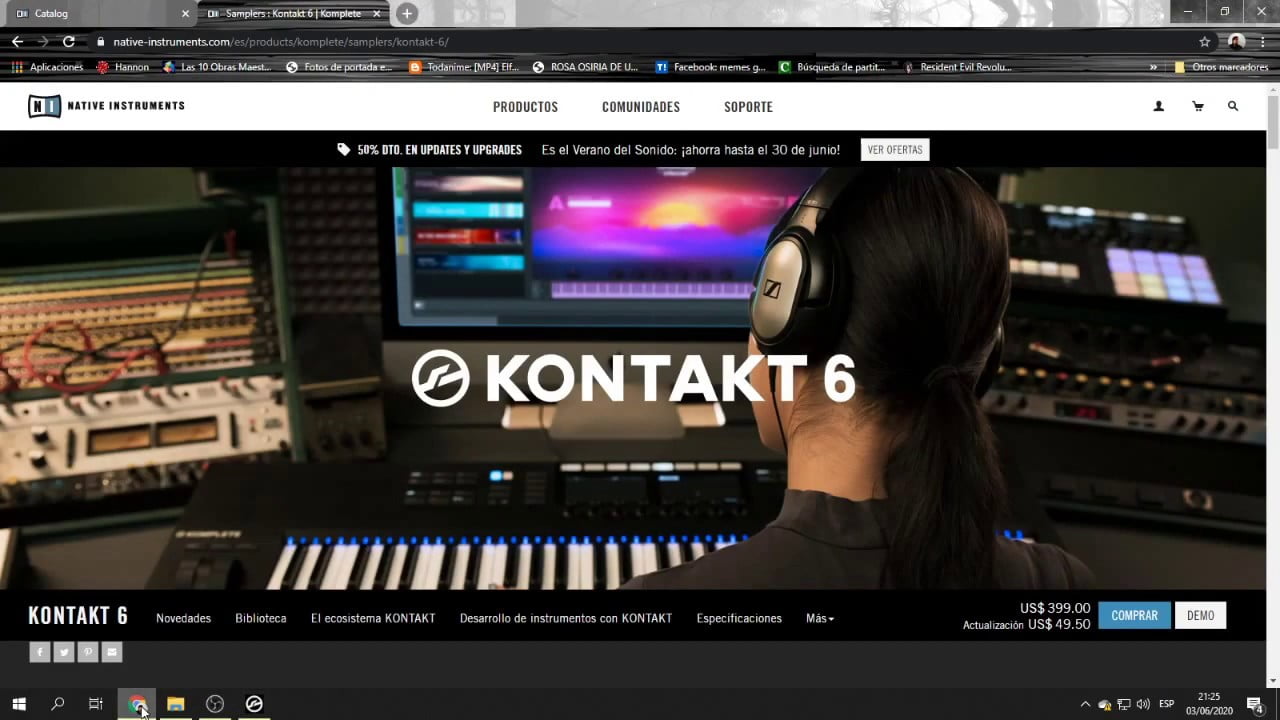Open Otros marcadores folder
The image size is (1280, 720).
[1221, 67]
